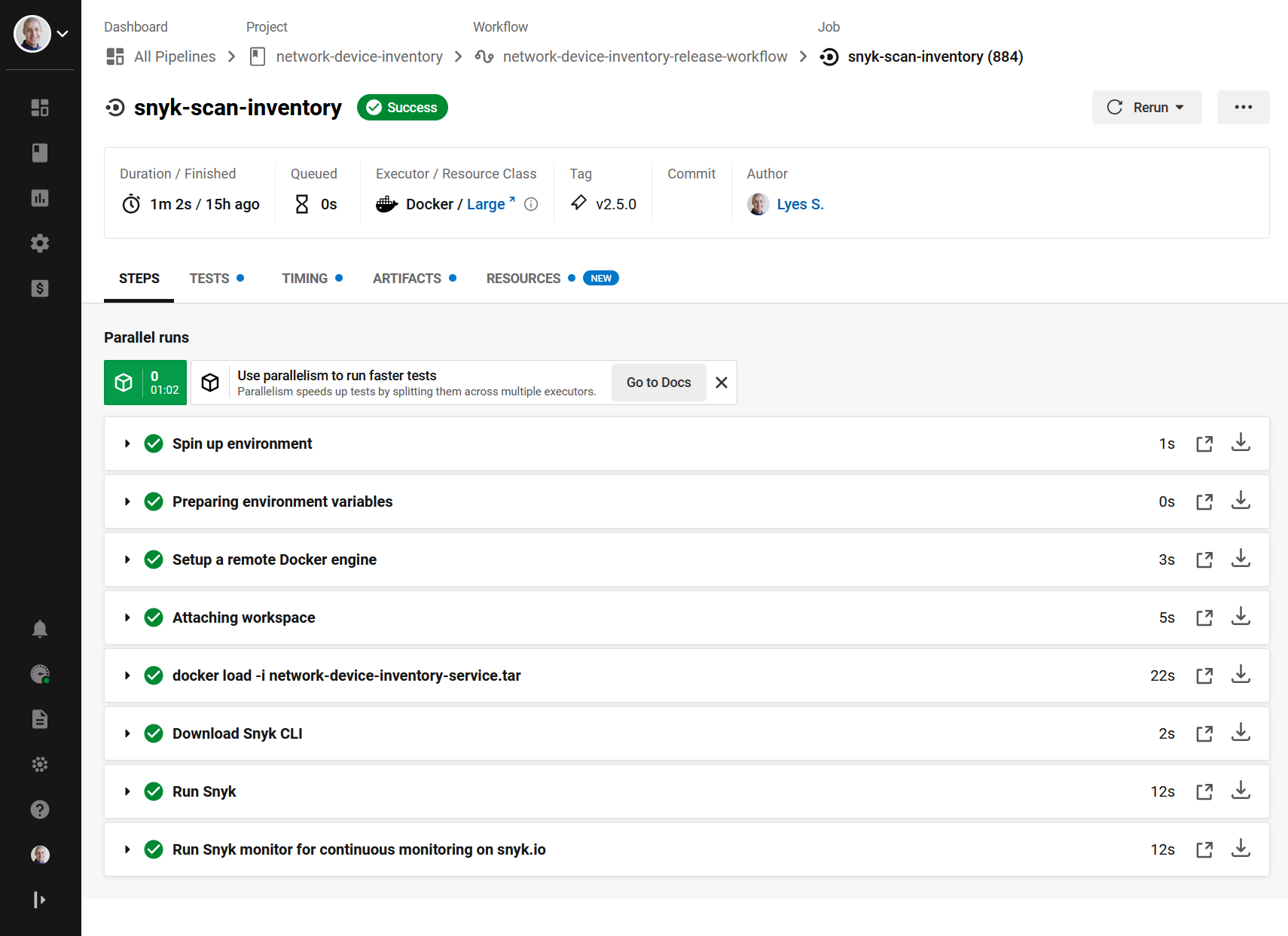
Task: Expand the Setup a remote Docker engine step
Action: [127, 559]
